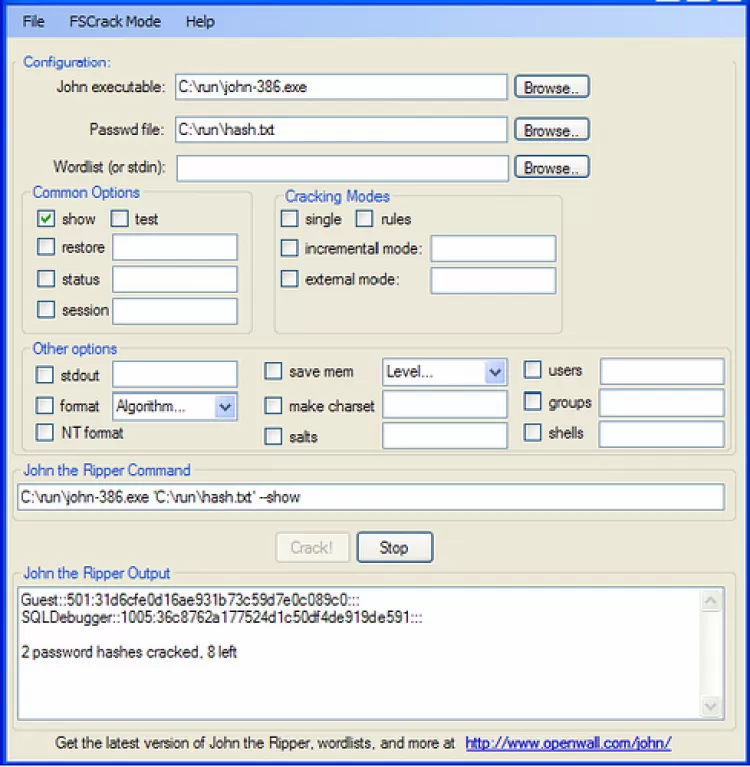The width and height of the screenshot is (750, 767).
Task: Click the output scrollbar down arrow
Action: tap(710, 706)
